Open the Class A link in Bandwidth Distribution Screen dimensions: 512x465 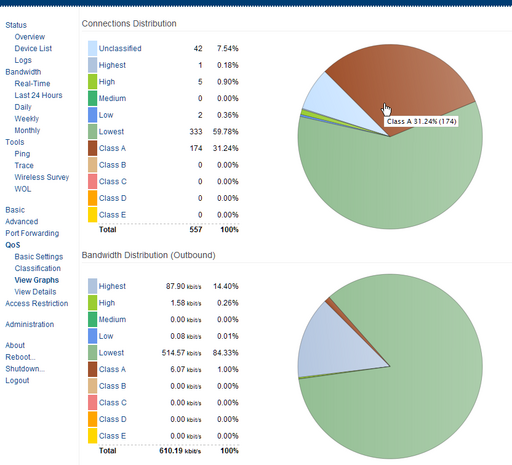point(112,369)
